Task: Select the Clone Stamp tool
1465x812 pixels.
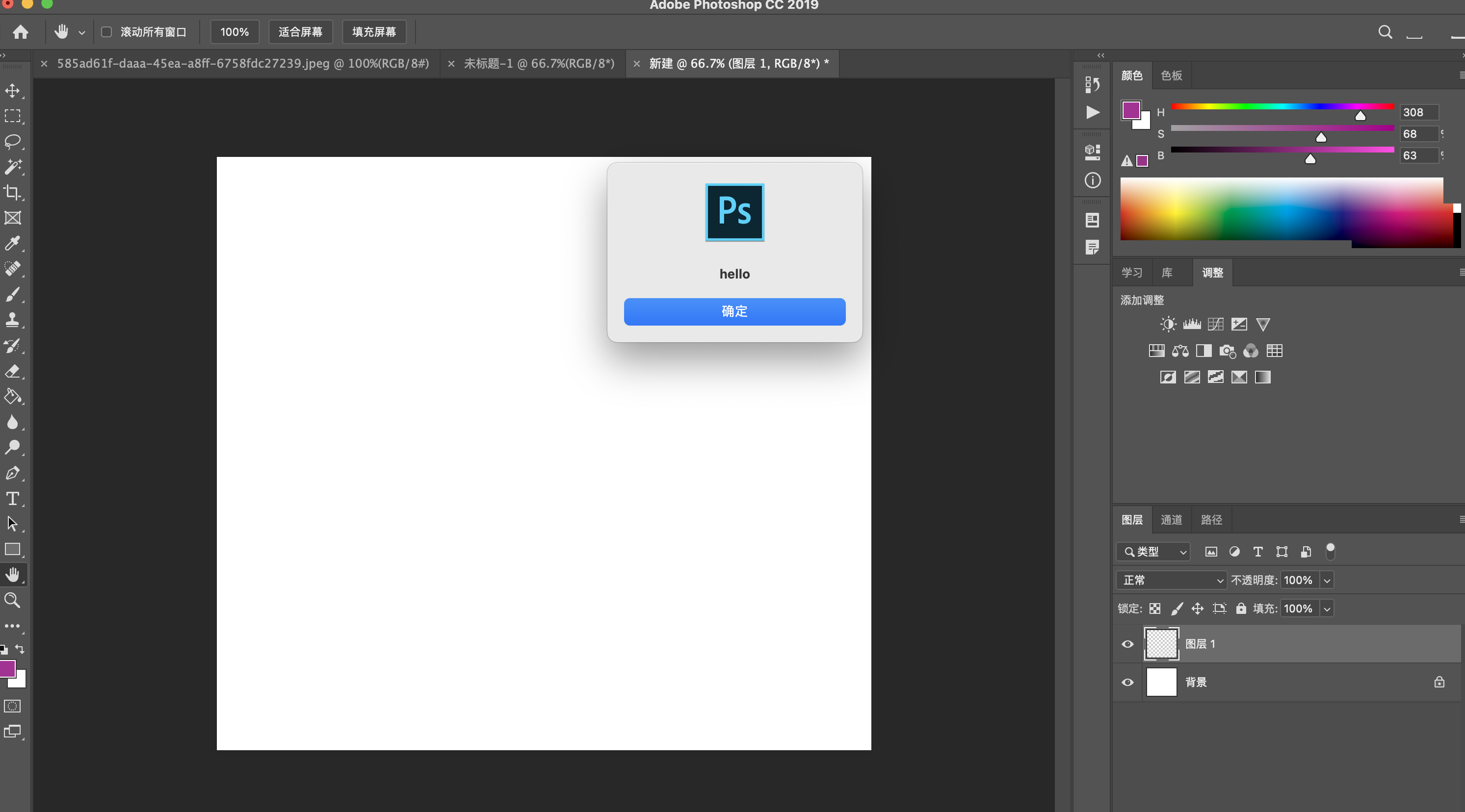Action: [13, 320]
